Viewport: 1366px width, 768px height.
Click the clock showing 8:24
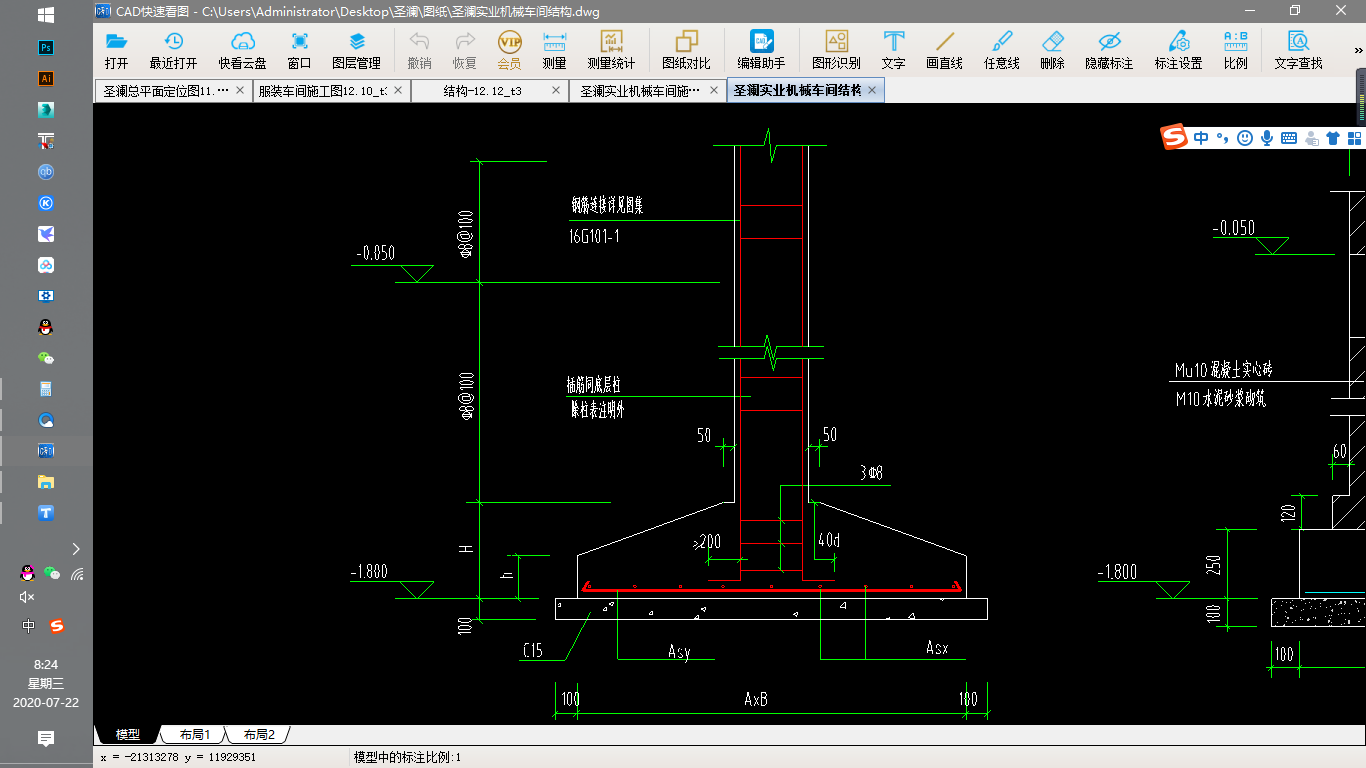(x=46, y=664)
